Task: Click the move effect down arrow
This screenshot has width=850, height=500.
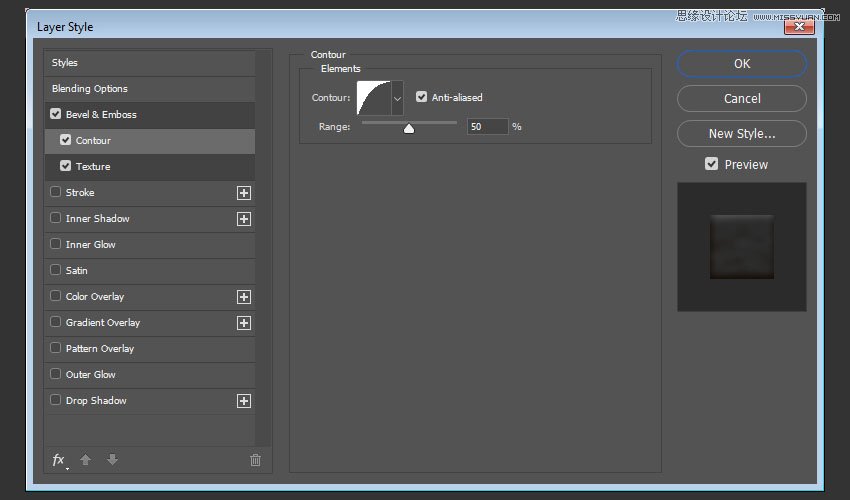Action: [x=112, y=460]
